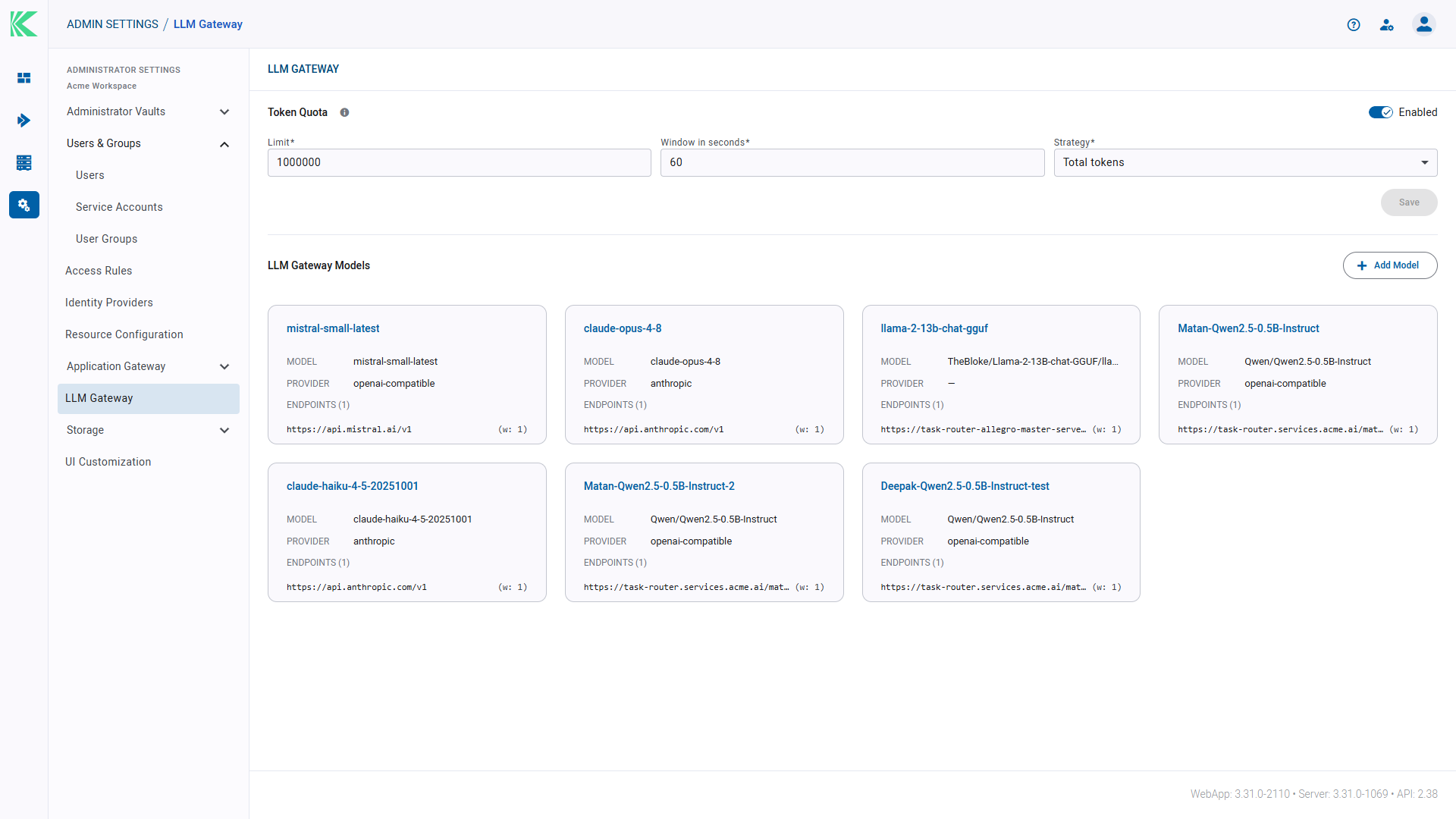Open the llama-2-13b-chat-gguf model card
1456x819 pixels.
click(1001, 375)
